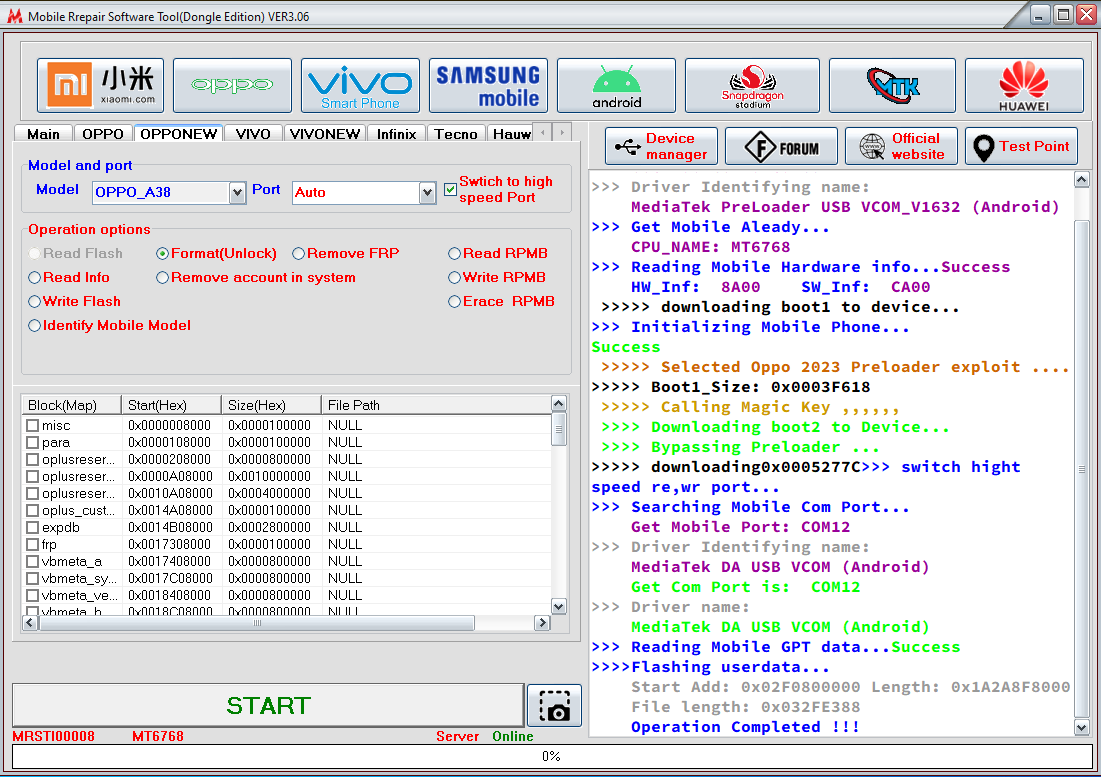1101x777 pixels.
Task: Open the Model dropdown arrow
Action: [237, 192]
